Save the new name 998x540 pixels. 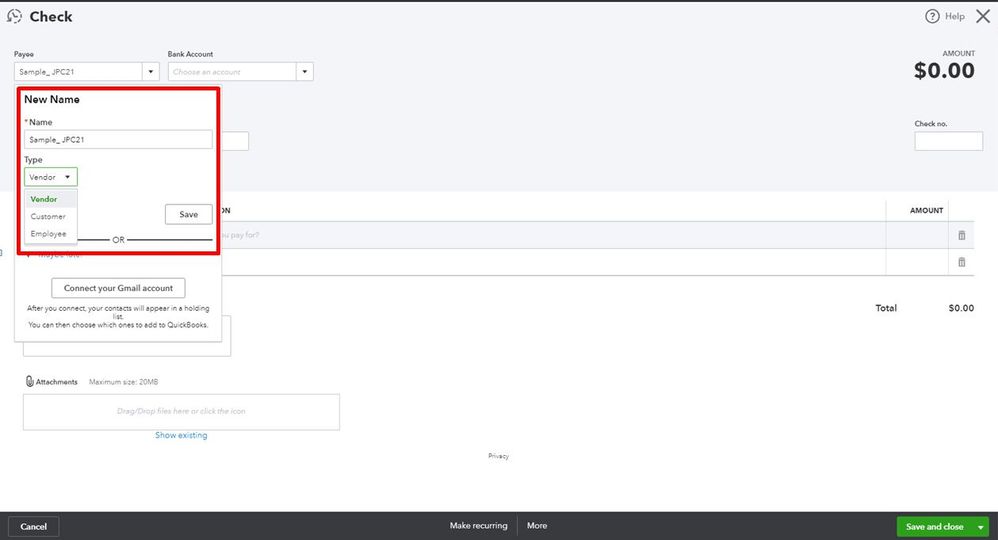[x=188, y=215]
